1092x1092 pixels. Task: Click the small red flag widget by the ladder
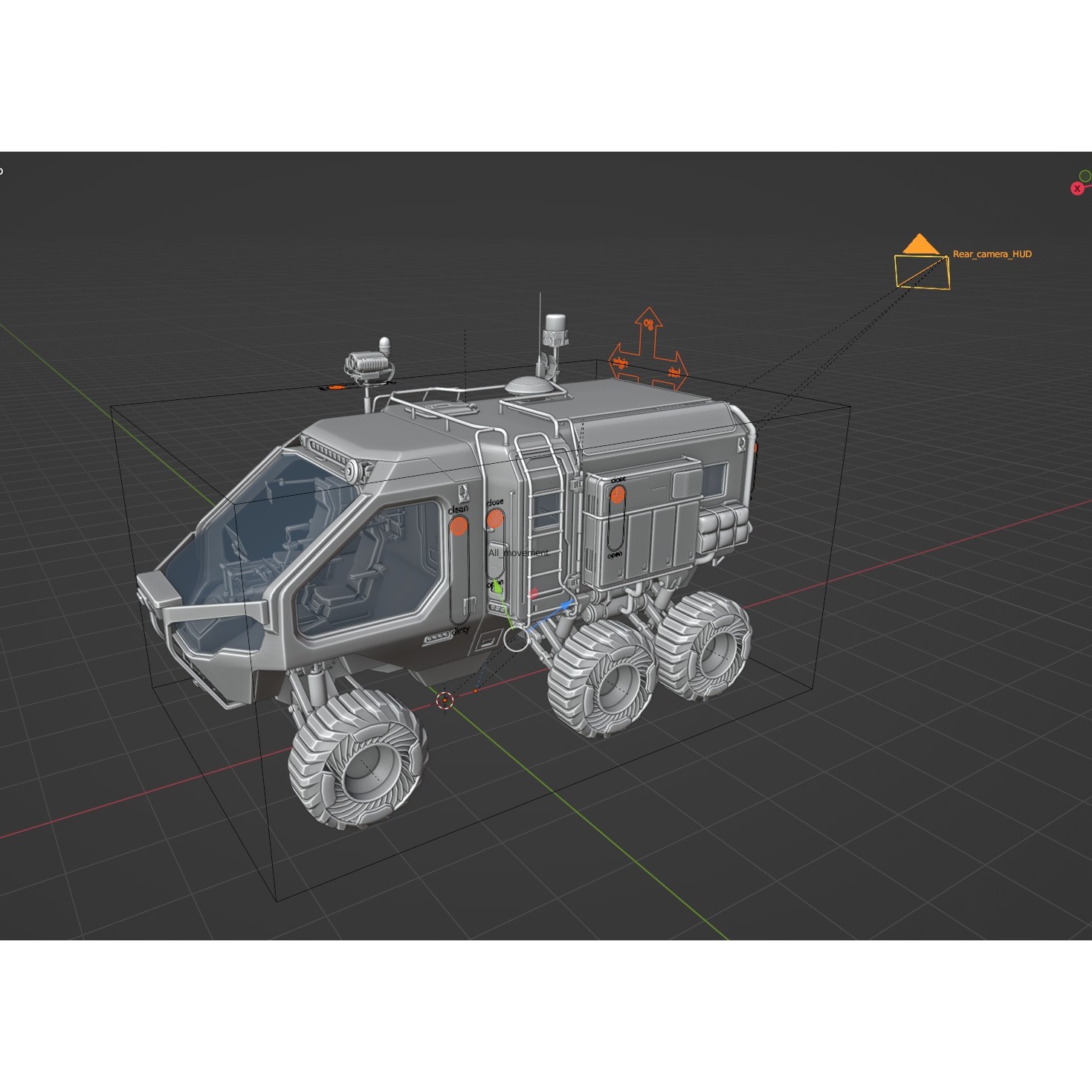pyautogui.click(x=534, y=593)
